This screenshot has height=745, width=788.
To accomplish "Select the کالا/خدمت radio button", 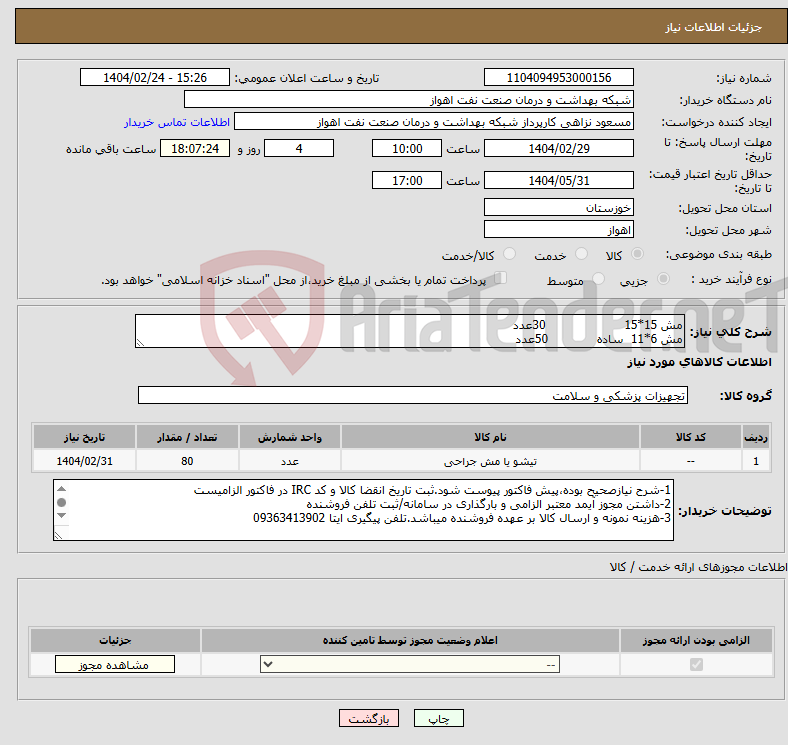I will (x=510, y=254).
